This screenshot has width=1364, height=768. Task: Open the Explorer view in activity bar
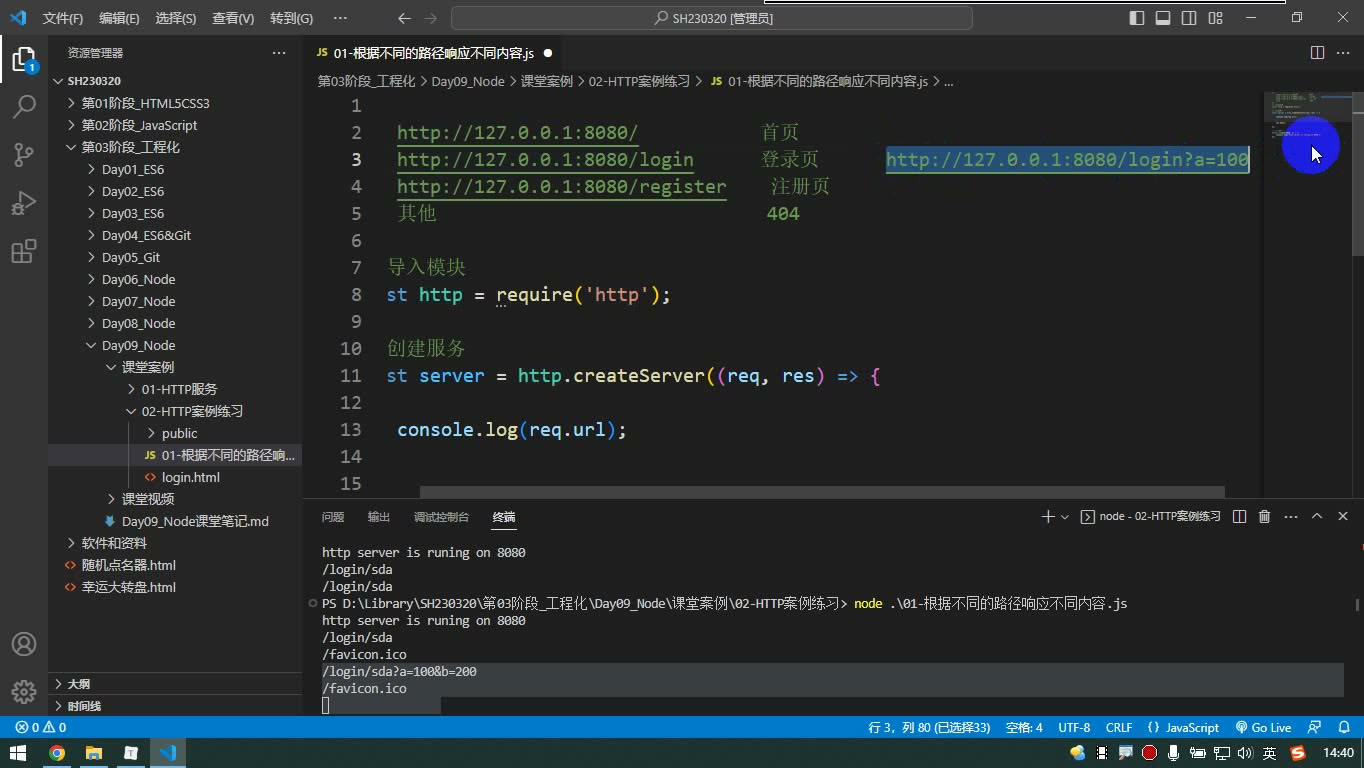coord(23,59)
